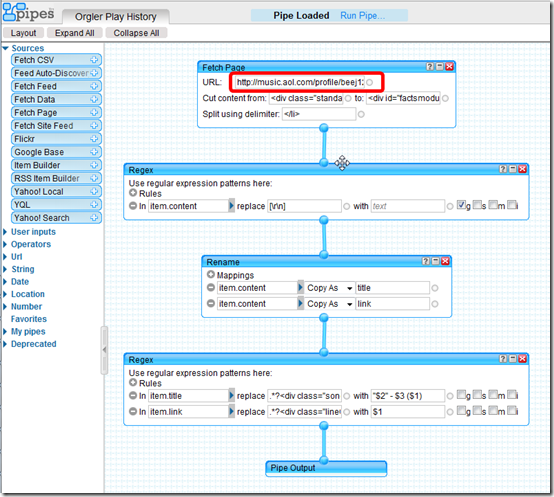Remove the item.content rule in top Regex

pos(133,206)
